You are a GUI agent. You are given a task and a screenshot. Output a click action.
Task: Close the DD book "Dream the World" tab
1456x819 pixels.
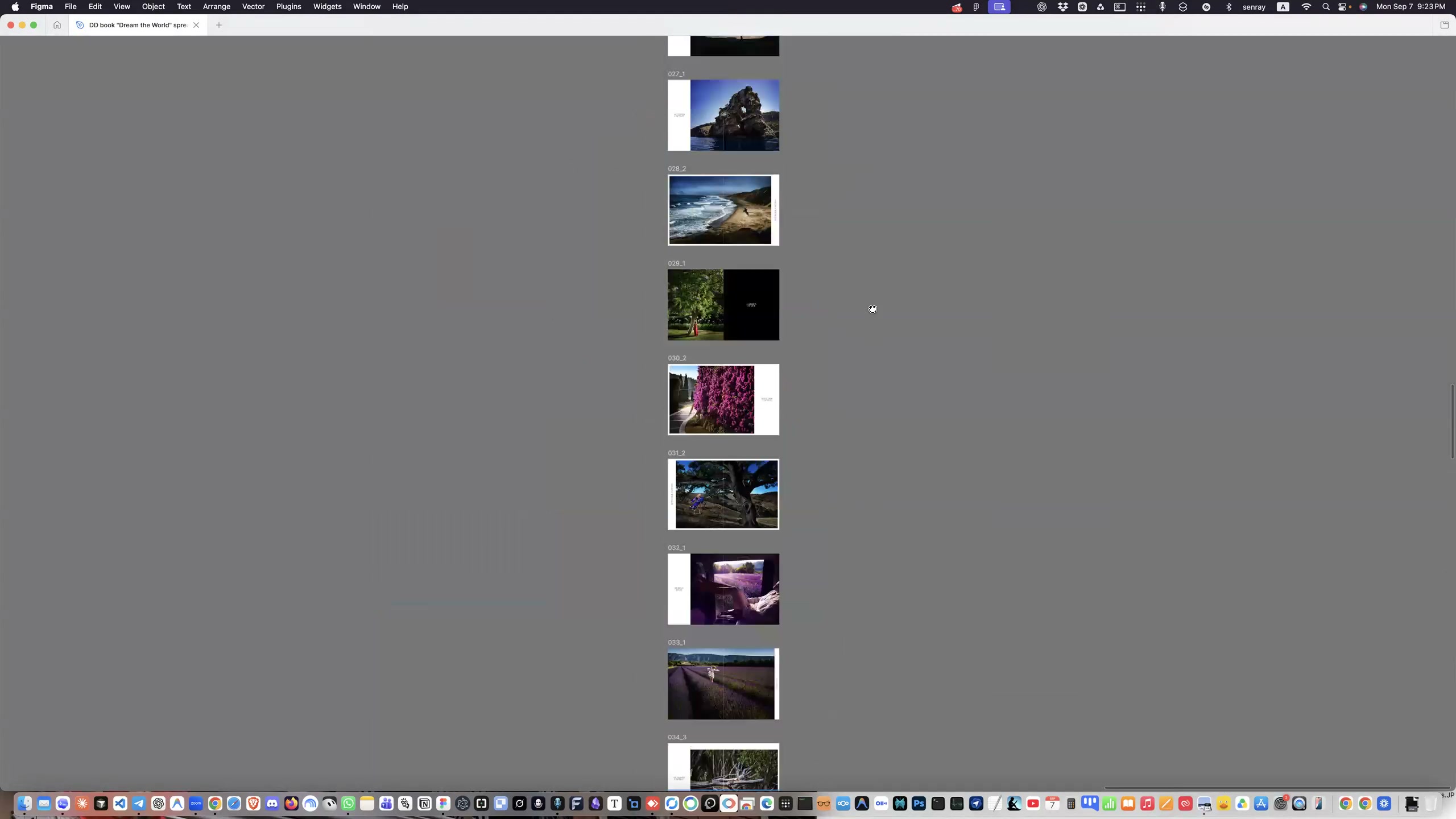(x=196, y=25)
